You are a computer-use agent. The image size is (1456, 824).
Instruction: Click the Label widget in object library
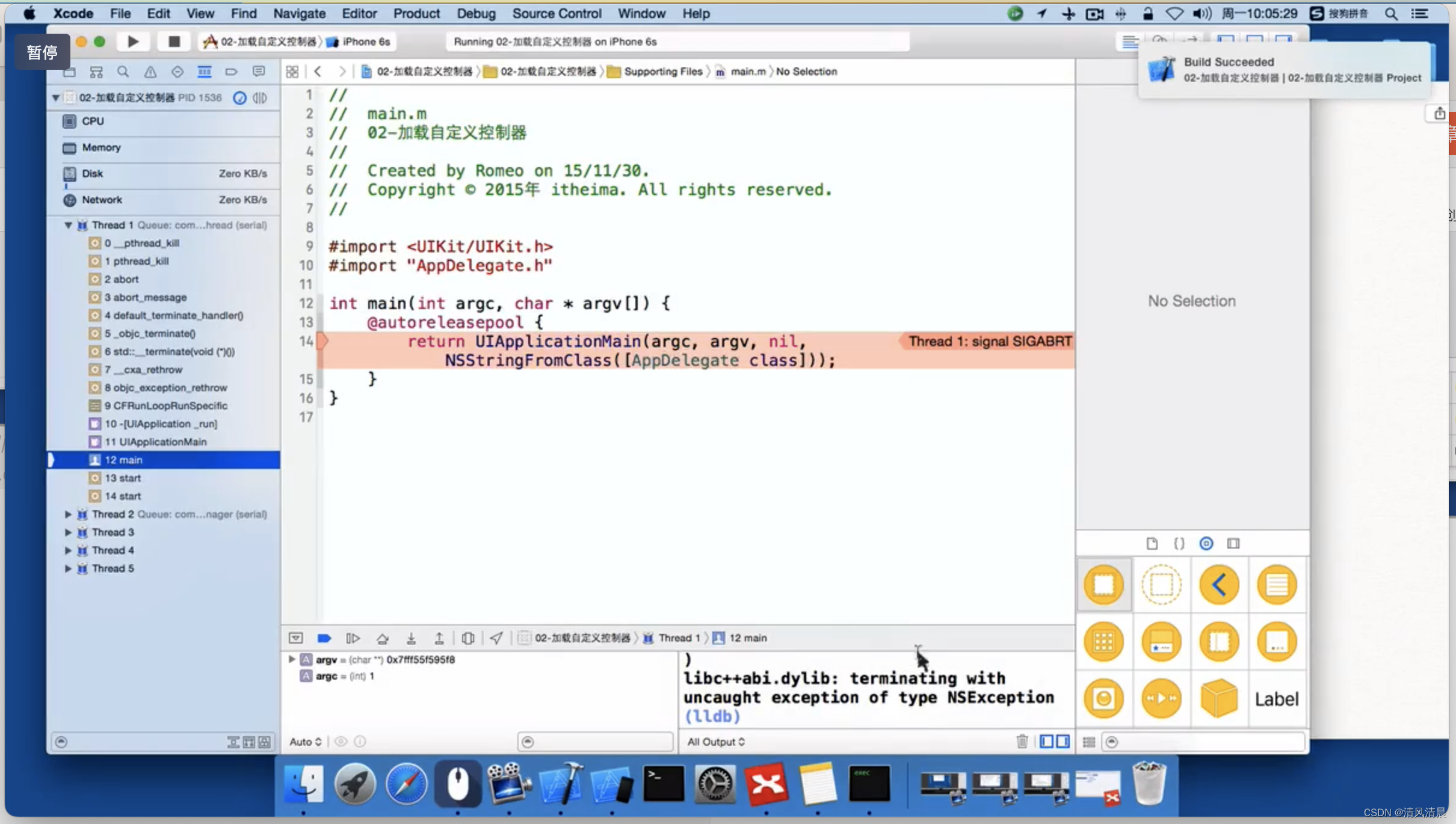1278,698
